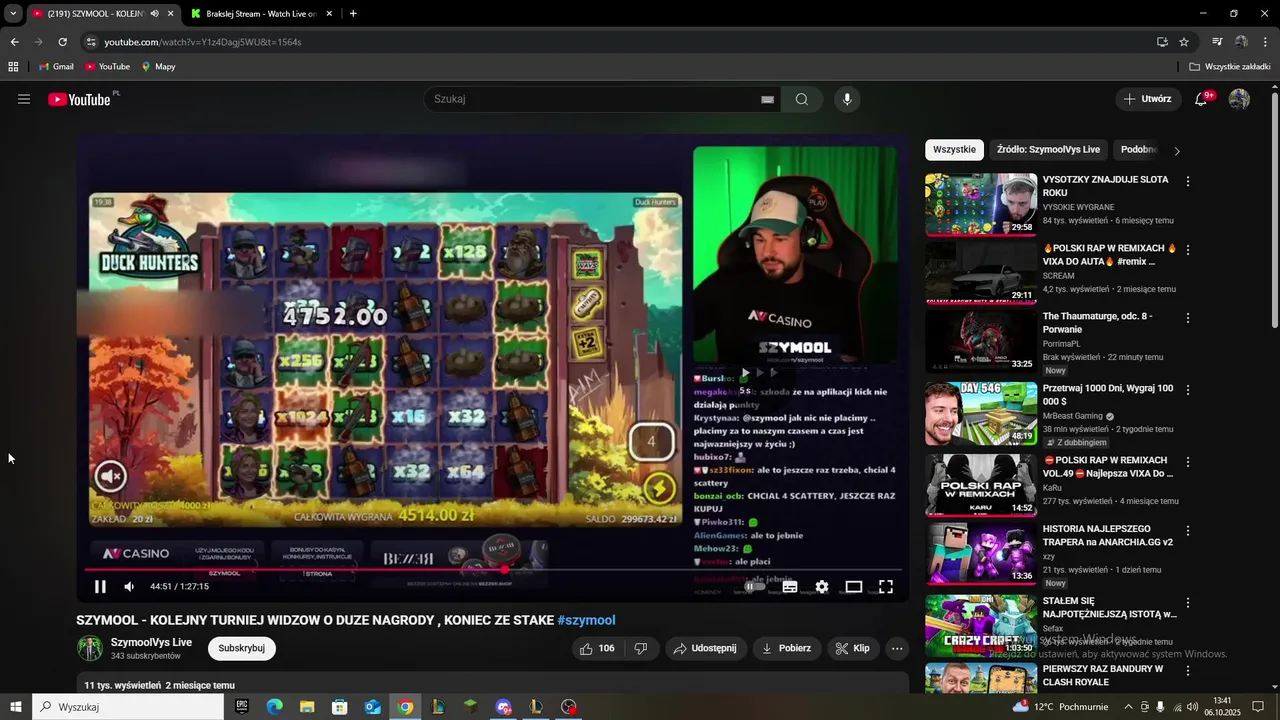
Task: Open options for Przetrwaj 1000 Dni video
Action: click(1188, 390)
